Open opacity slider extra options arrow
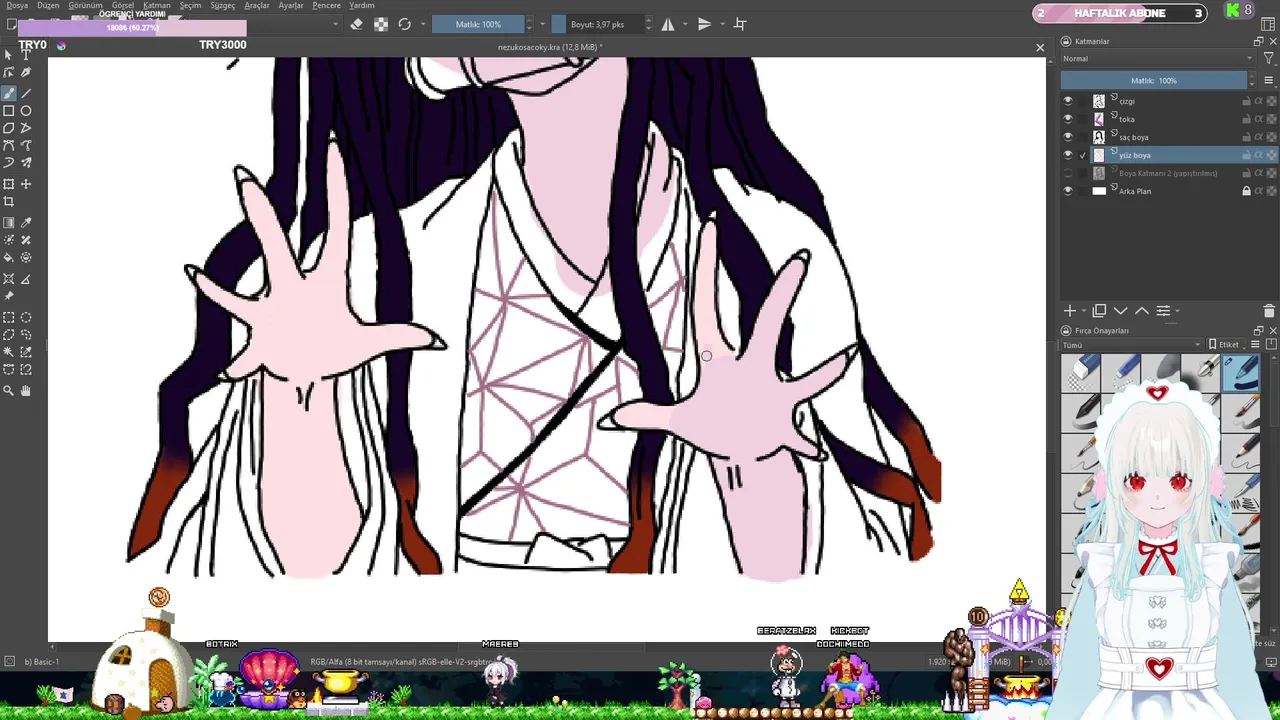The width and height of the screenshot is (1280, 720). [x=543, y=24]
